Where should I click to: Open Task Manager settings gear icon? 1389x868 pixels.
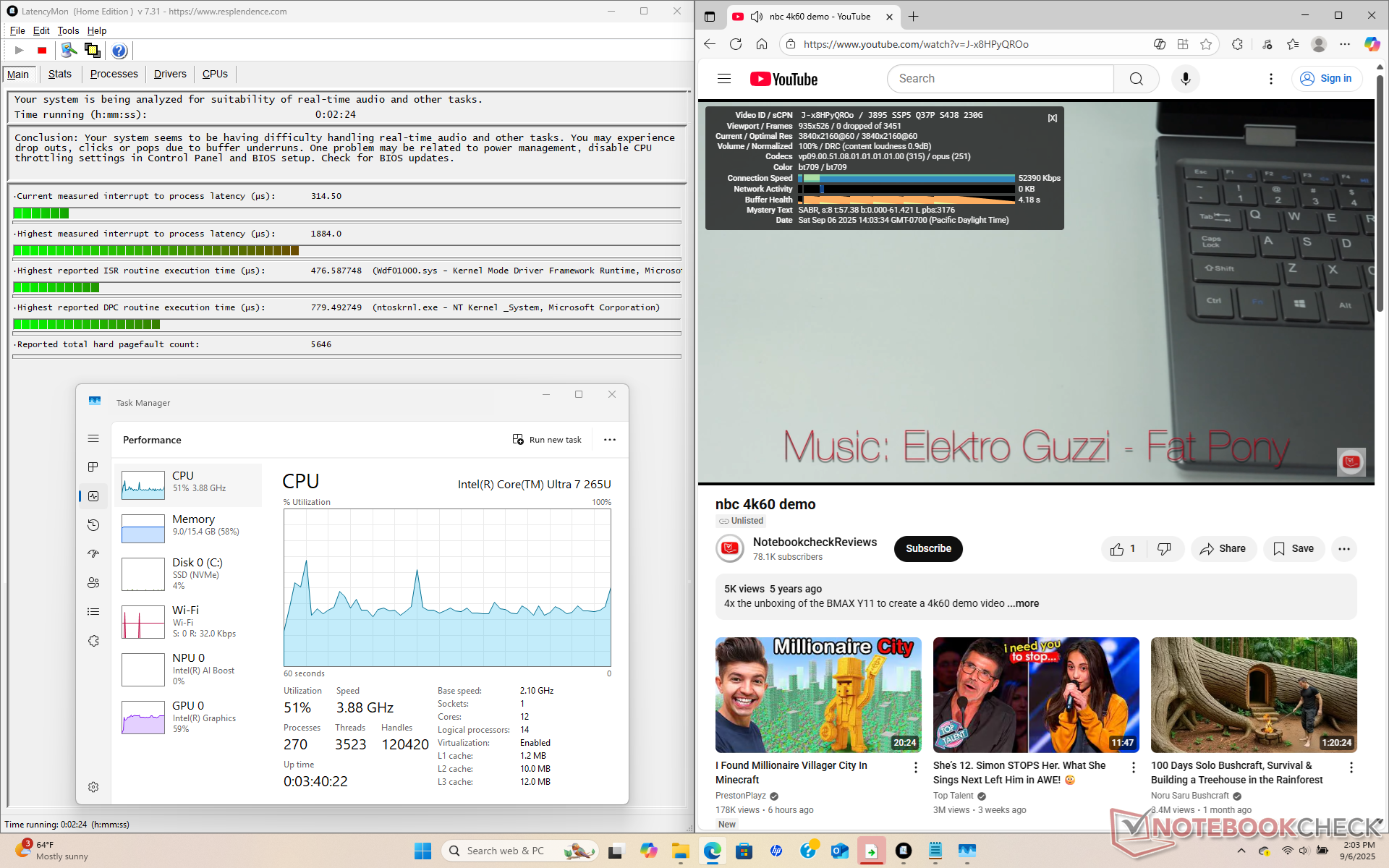[93, 787]
